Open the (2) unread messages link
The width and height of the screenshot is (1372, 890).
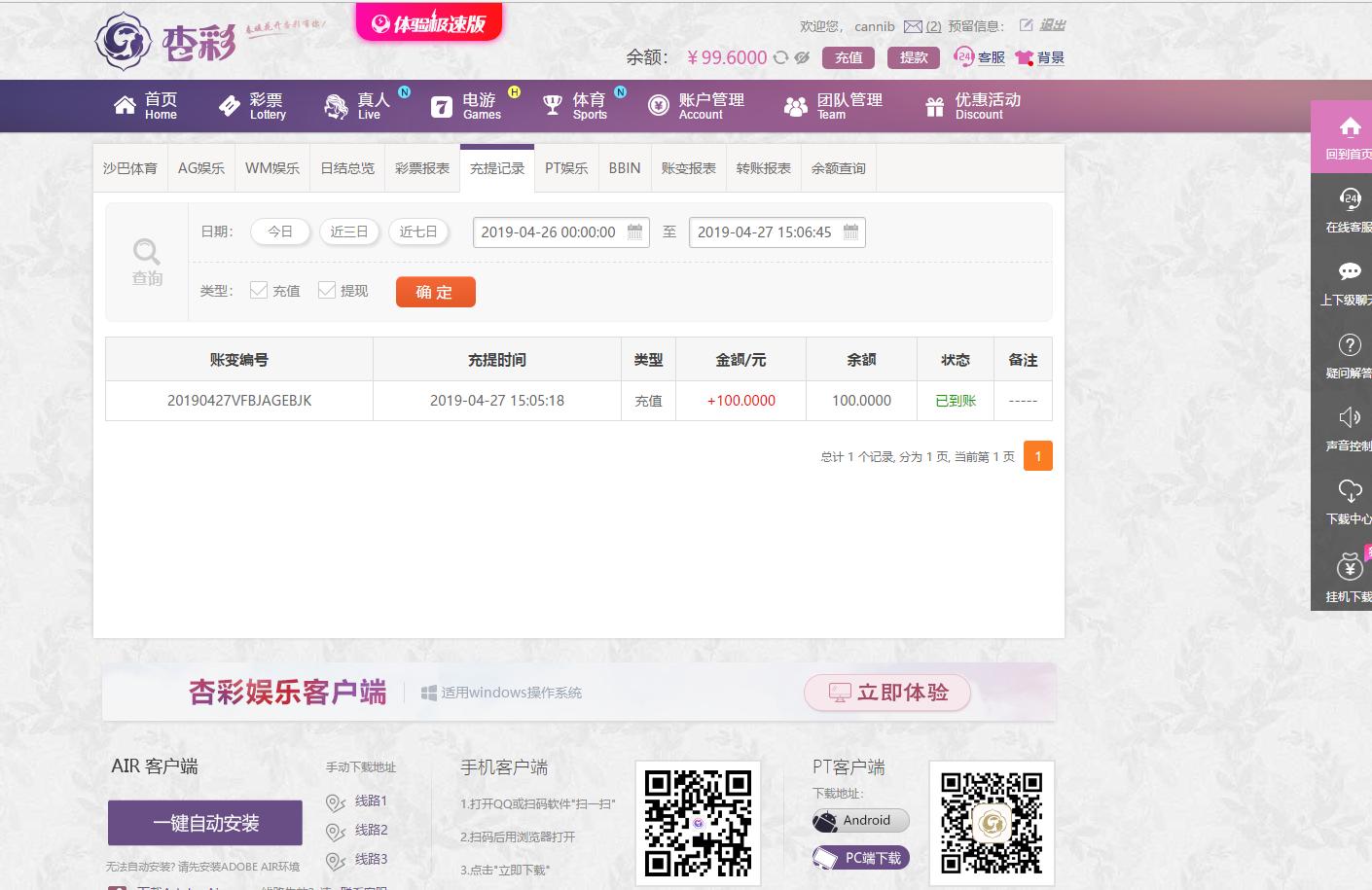pyautogui.click(x=933, y=26)
